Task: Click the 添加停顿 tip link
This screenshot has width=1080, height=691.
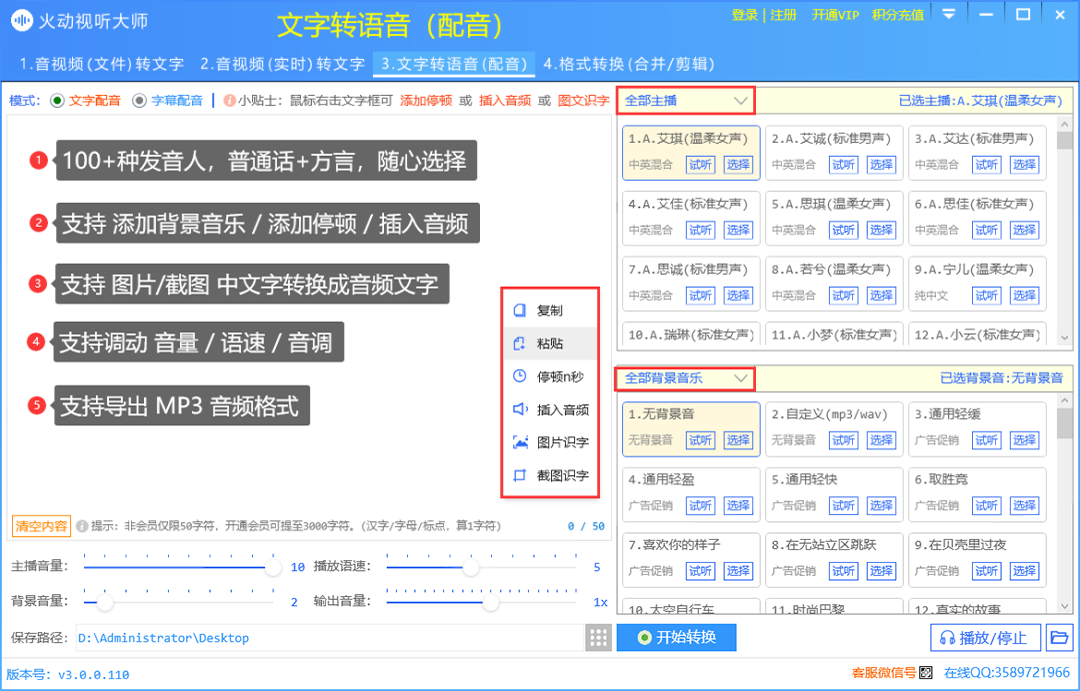Action: click(x=426, y=101)
